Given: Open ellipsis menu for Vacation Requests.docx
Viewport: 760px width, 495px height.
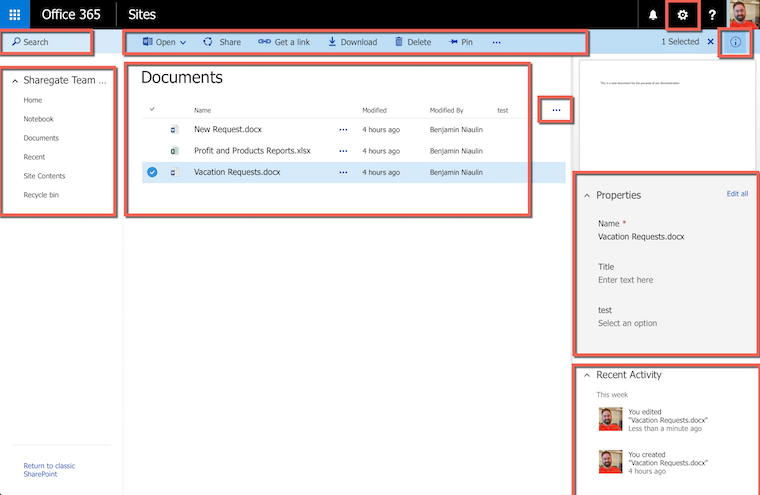Looking at the screenshot, I should point(343,173).
